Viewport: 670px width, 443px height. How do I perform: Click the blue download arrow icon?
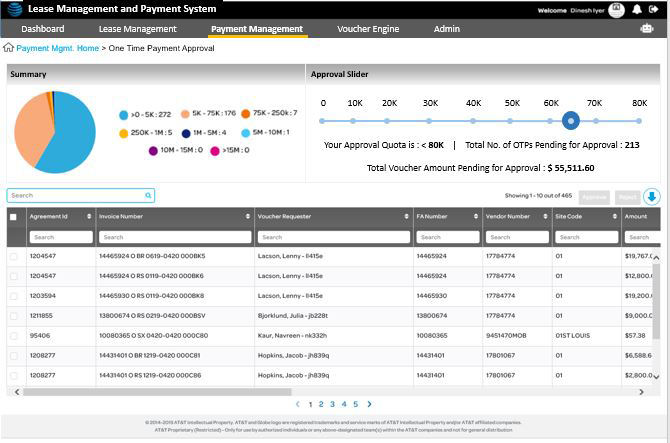(x=652, y=197)
